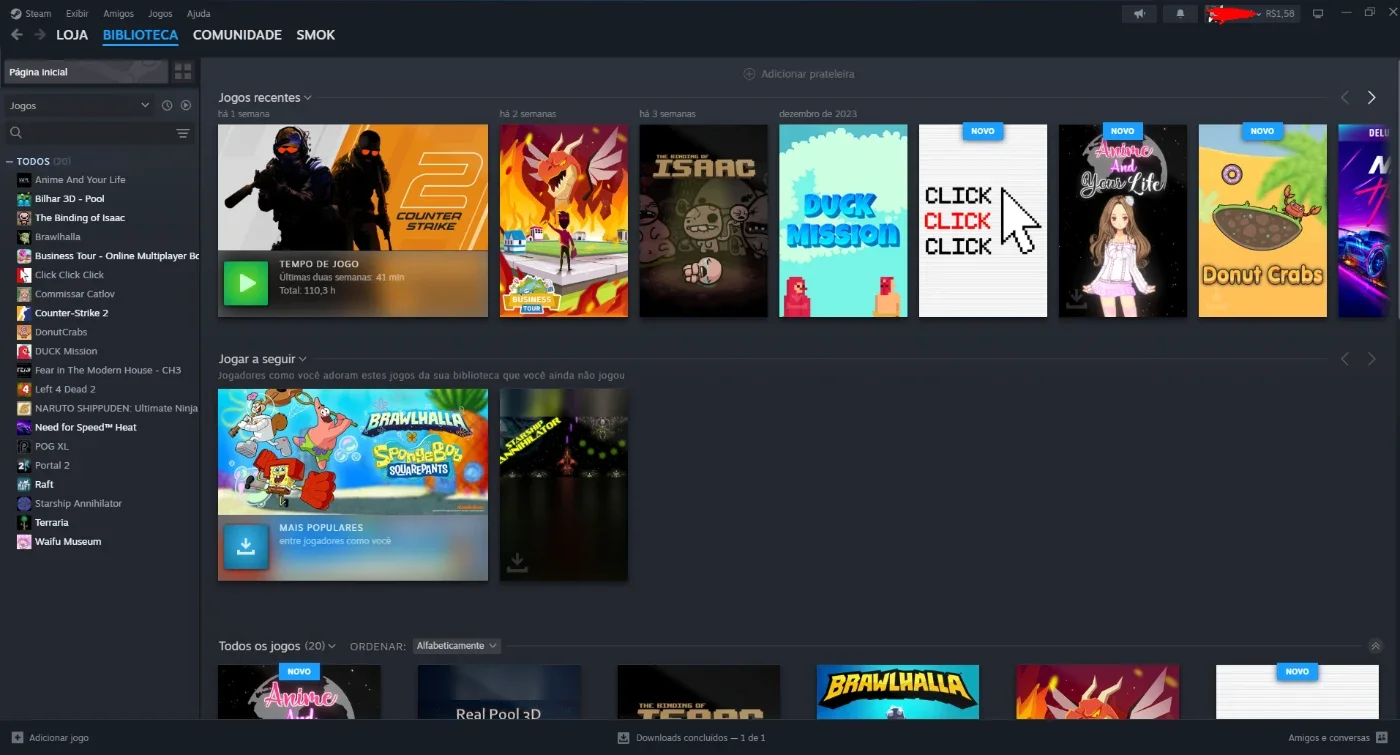Open the Jogos filter dropdown
The image size is (1400, 755).
78,105
